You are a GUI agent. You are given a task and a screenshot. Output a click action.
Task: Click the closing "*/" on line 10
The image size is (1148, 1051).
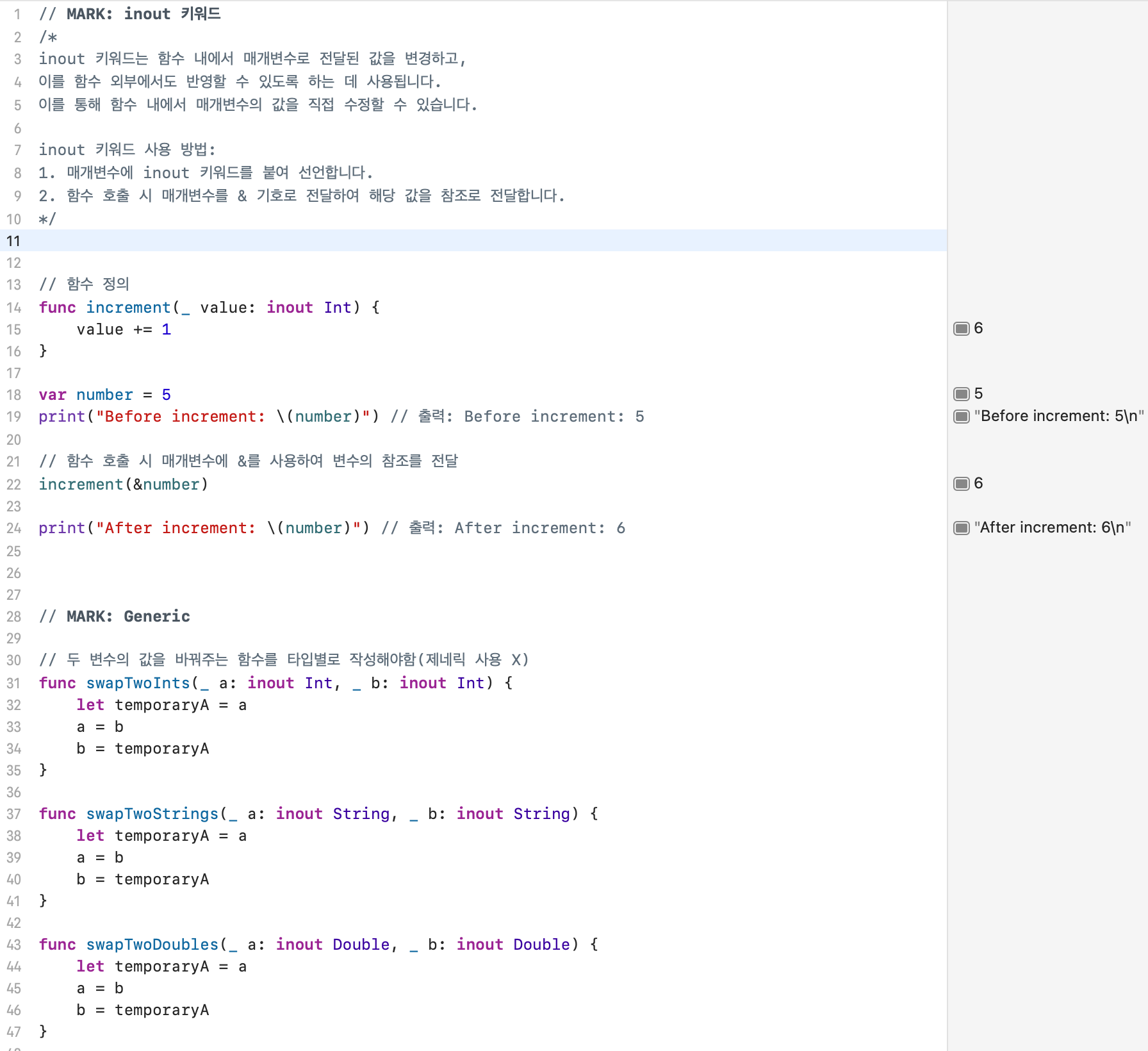point(47,219)
